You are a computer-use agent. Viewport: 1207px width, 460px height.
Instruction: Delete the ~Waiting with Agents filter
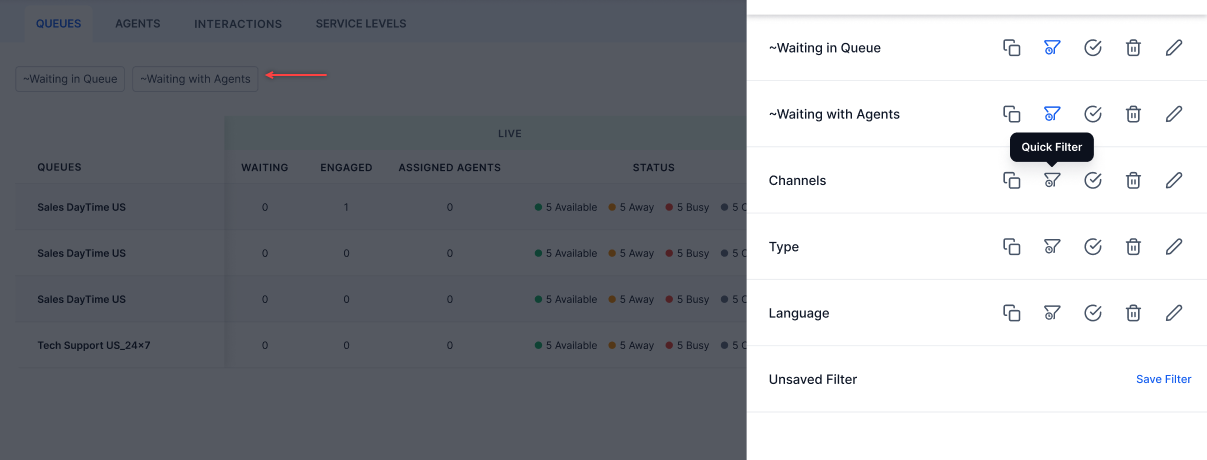[1133, 114]
